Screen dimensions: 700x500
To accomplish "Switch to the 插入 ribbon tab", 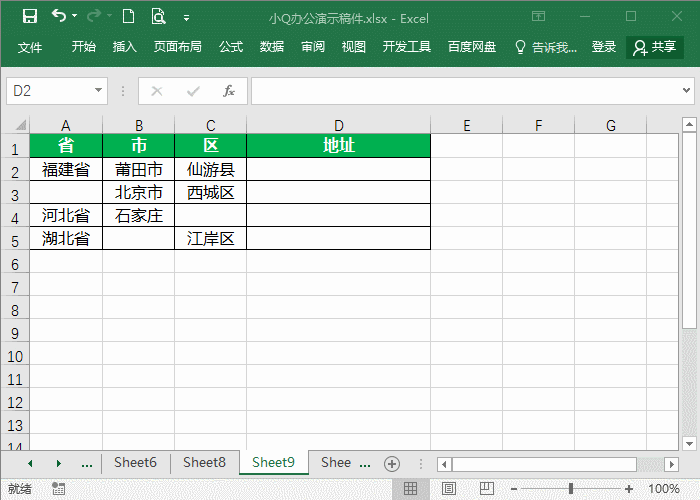I will 125,46.
